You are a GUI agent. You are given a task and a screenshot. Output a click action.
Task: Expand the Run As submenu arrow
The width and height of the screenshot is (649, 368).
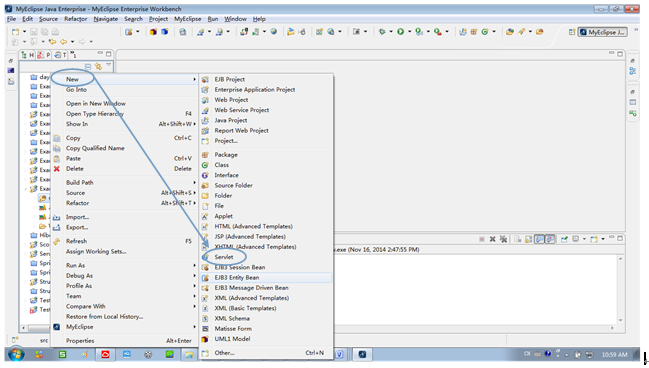click(x=194, y=265)
